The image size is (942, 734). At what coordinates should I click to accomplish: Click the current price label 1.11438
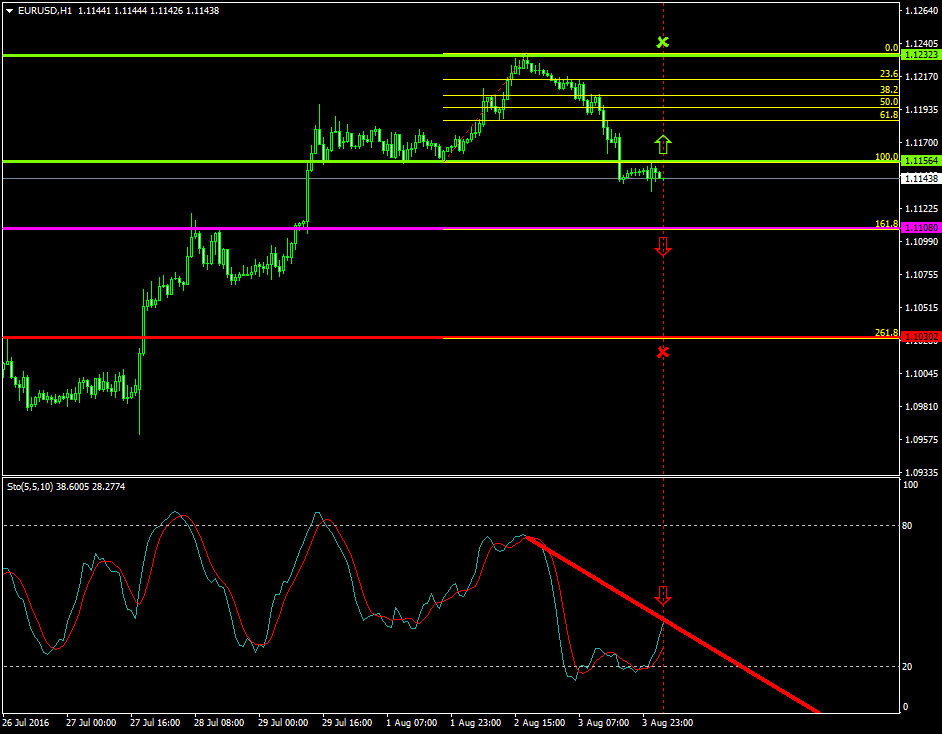click(x=920, y=178)
